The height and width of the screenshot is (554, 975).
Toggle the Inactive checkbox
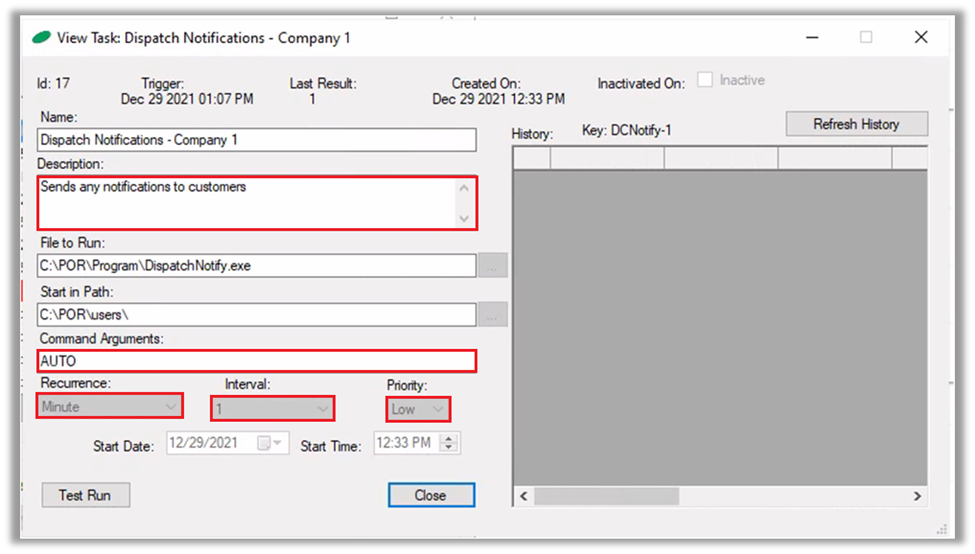pyautogui.click(x=705, y=81)
